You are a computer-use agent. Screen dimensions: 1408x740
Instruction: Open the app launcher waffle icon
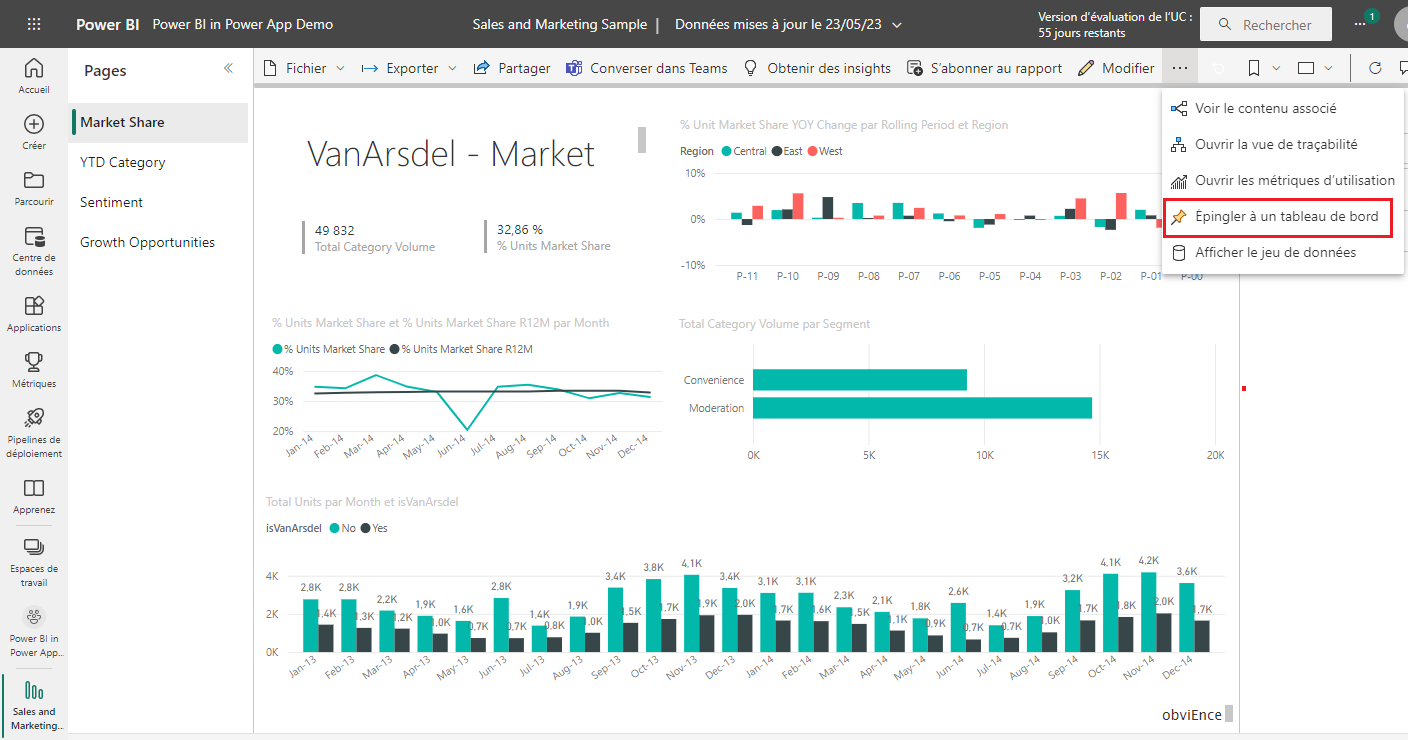34,24
